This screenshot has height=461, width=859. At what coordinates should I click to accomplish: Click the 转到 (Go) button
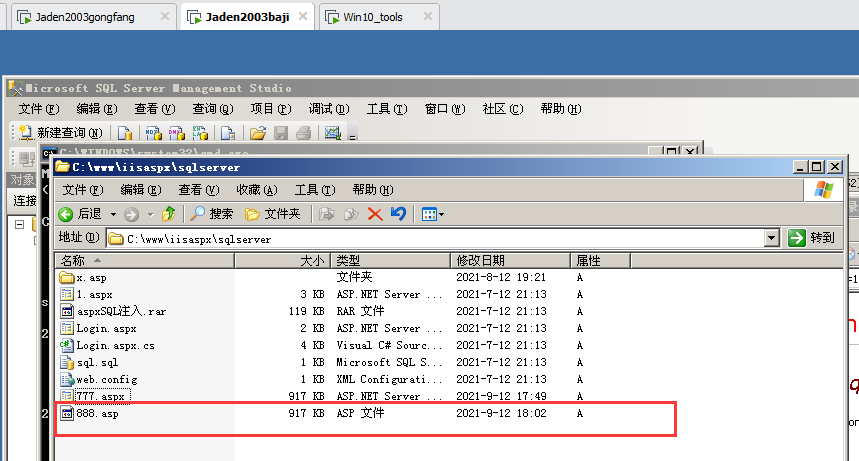[x=811, y=238]
